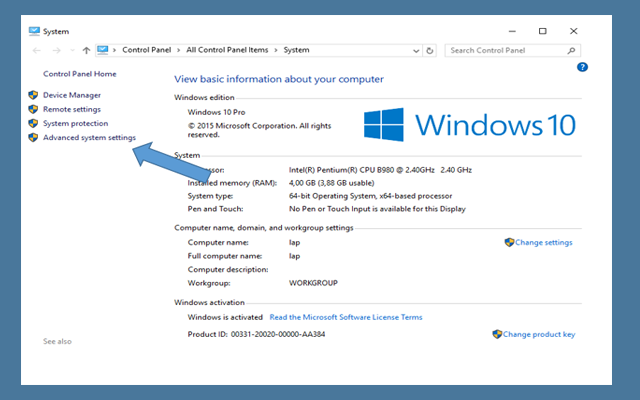Click the Back navigation arrow
640x400 pixels.
(x=37, y=50)
